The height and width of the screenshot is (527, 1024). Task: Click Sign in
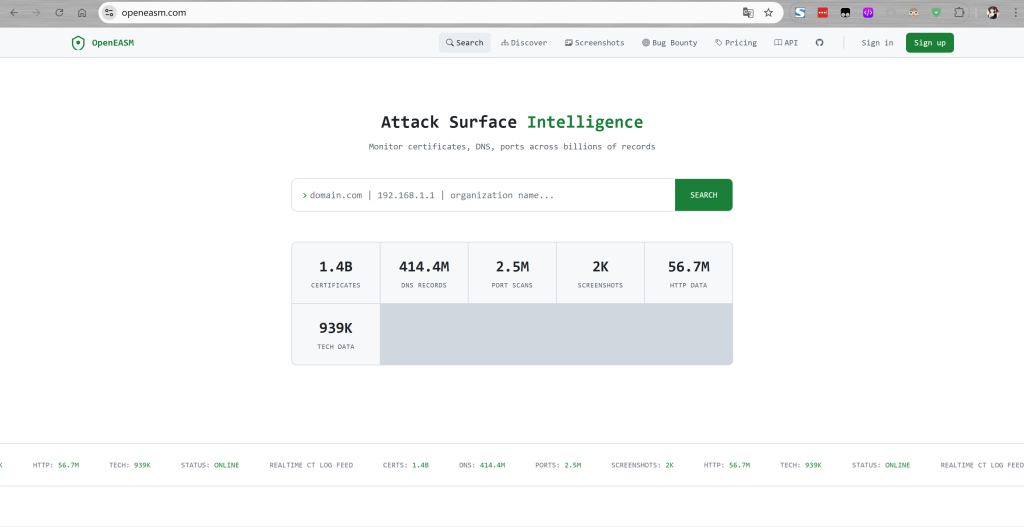pos(877,43)
